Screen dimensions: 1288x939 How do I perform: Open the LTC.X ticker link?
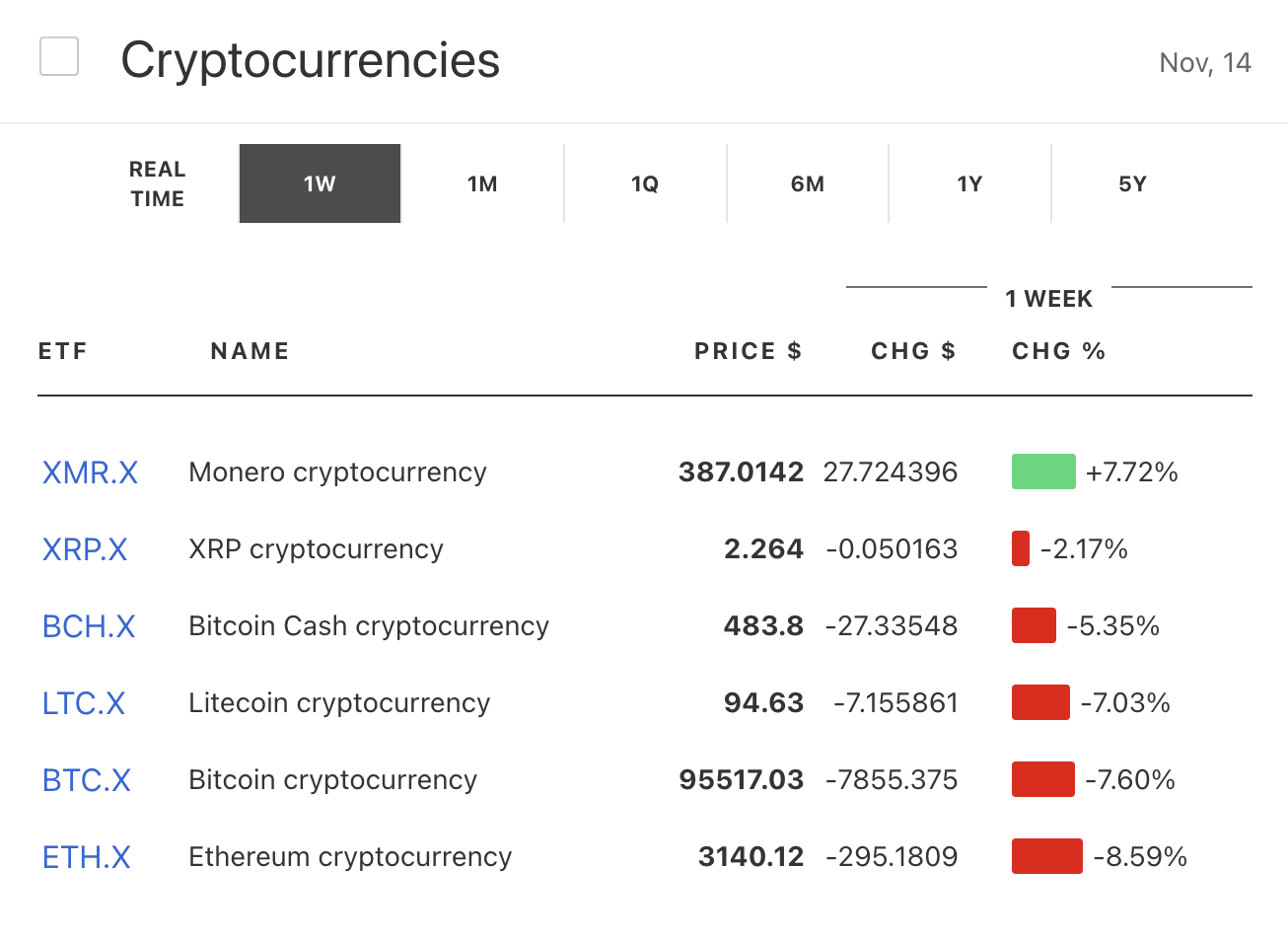click(84, 703)
